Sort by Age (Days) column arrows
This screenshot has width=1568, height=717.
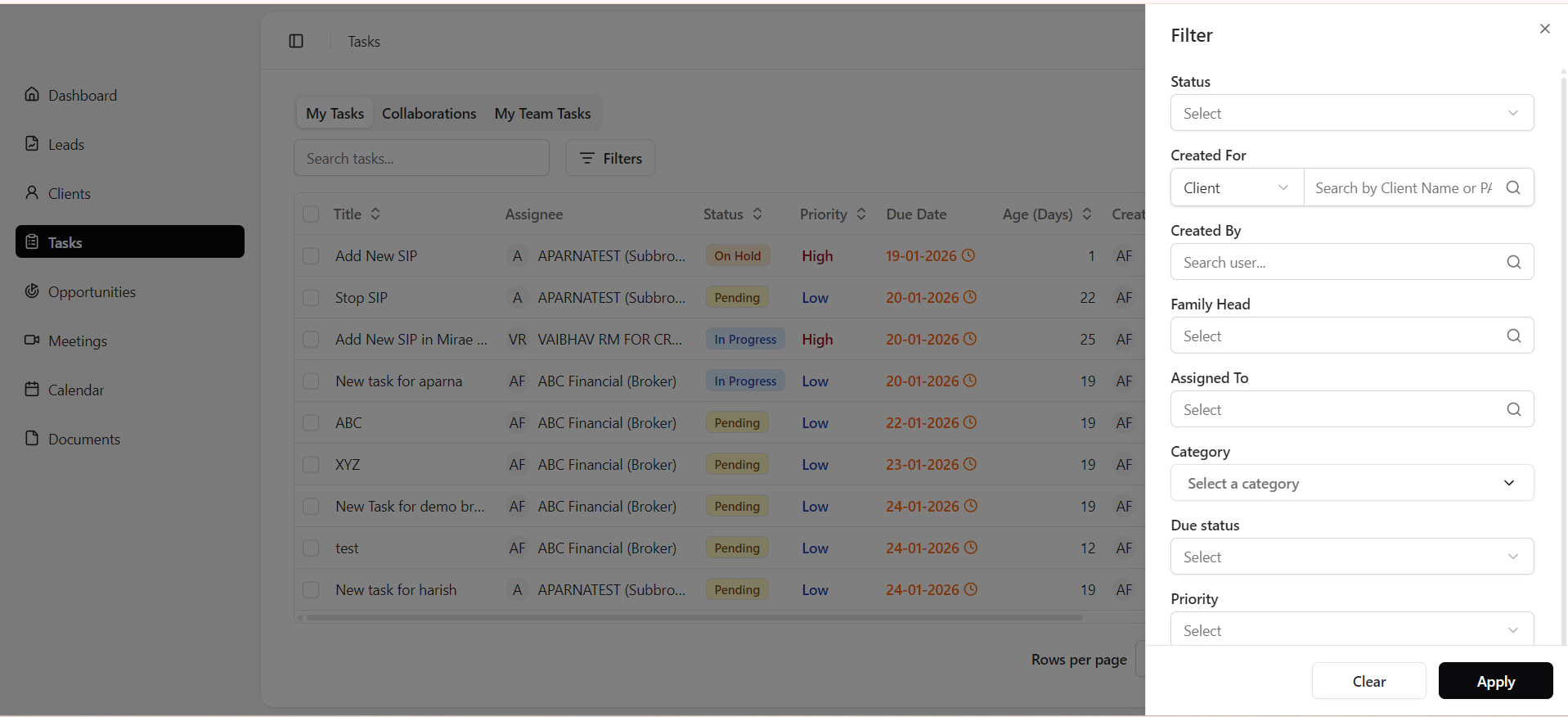(1087, 214)
